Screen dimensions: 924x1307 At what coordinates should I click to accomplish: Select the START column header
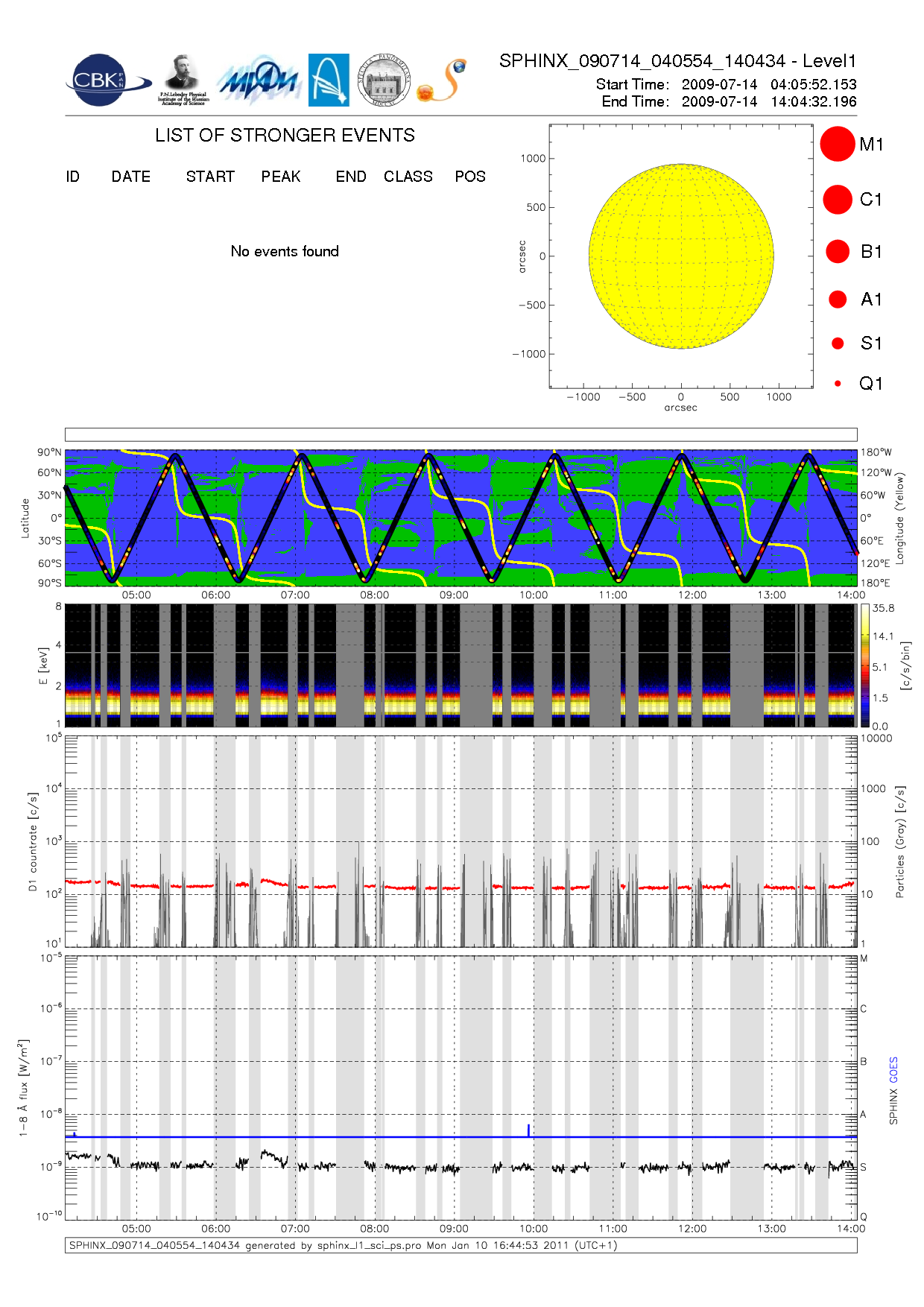coord(210,177)
